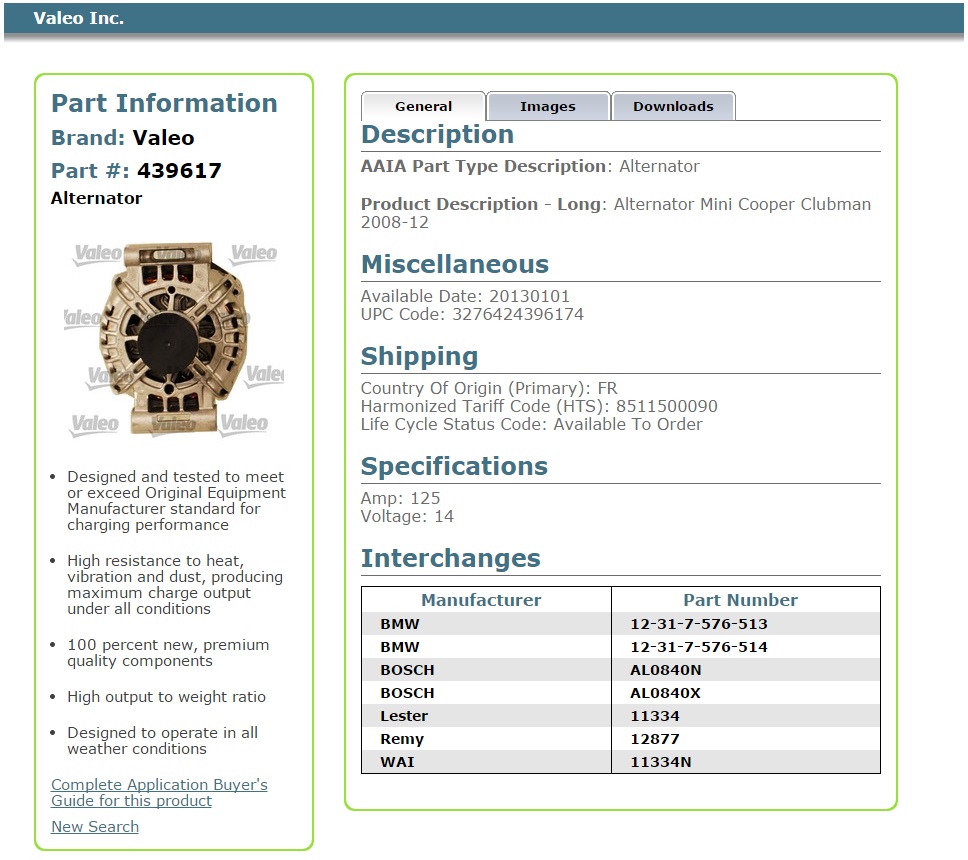The width and height of the screenshot is (968, 860).
Task: Click the BOSCH AL0840N interchange row
Action: (x=620, y=670)
